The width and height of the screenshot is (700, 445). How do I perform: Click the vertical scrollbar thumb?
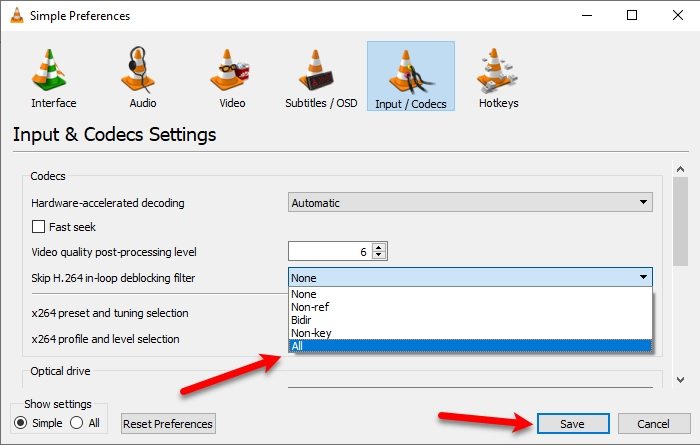[x=680, y=222]
